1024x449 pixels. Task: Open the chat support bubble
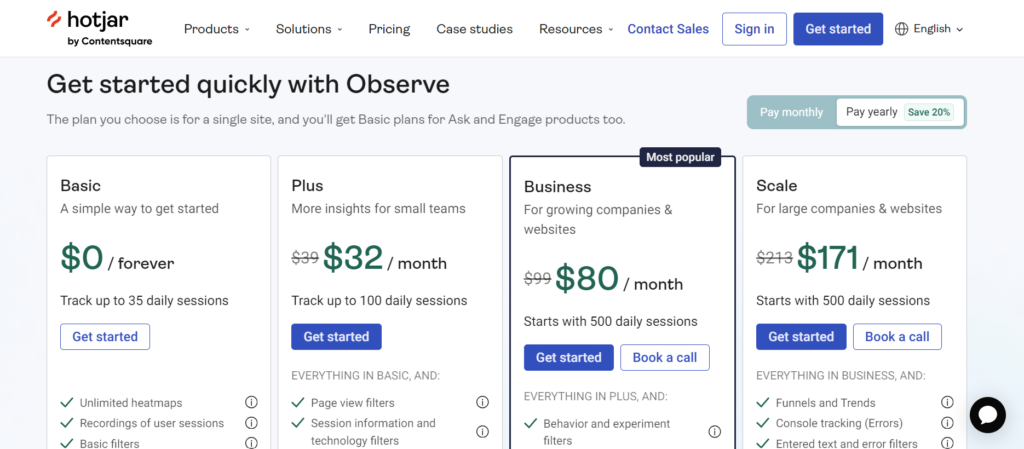coord(987,415)
